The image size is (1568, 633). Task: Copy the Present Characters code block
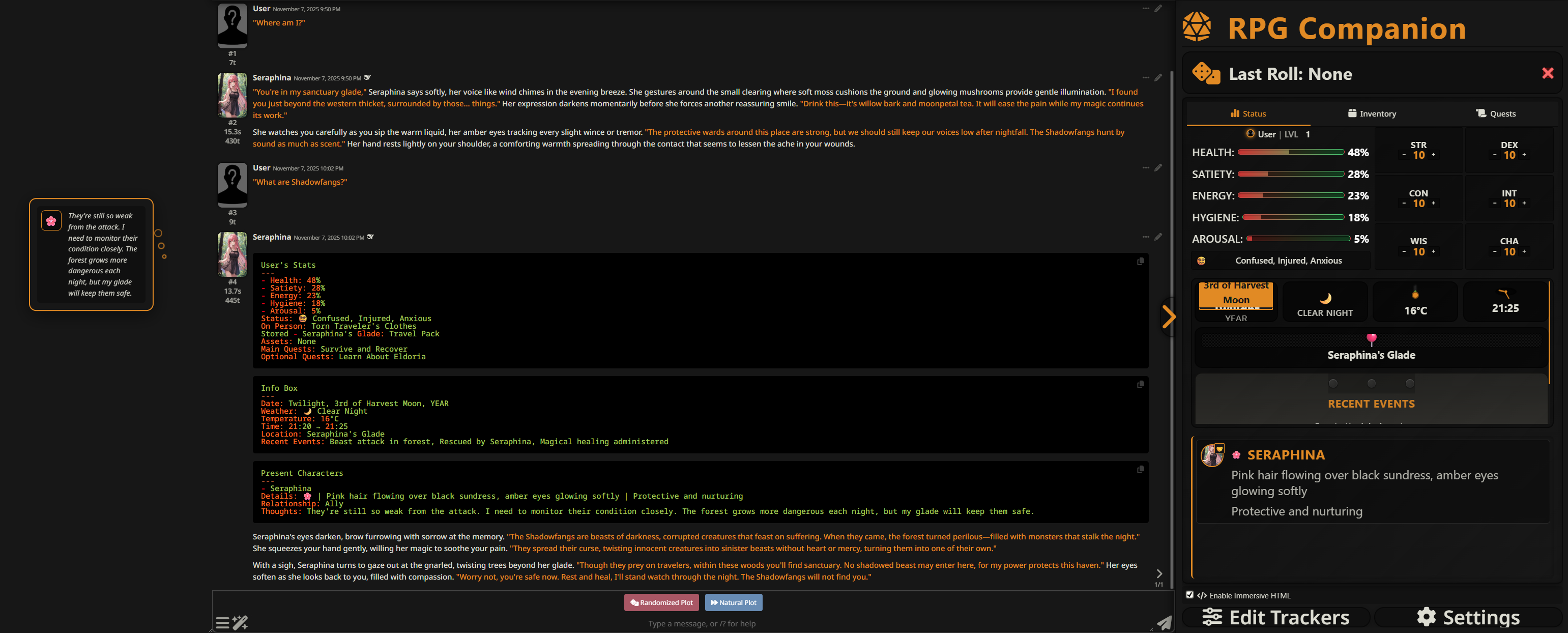point(1140,469)
